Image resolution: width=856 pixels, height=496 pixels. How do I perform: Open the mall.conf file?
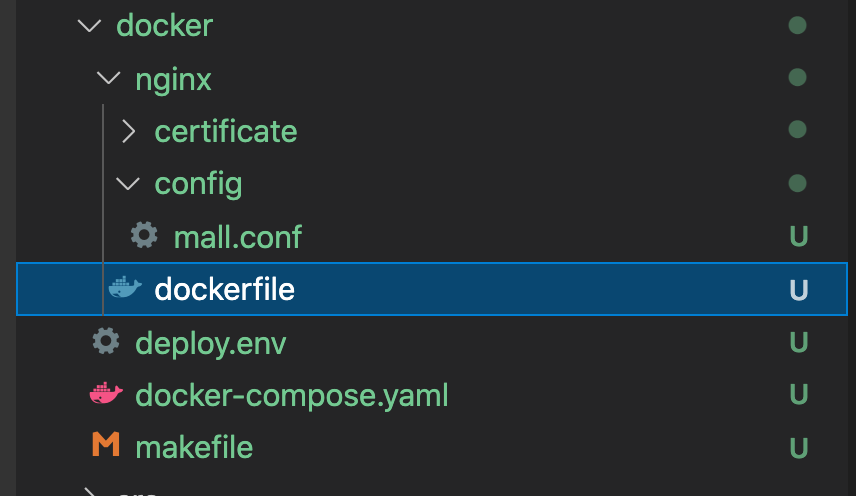[x=237, y=237]
